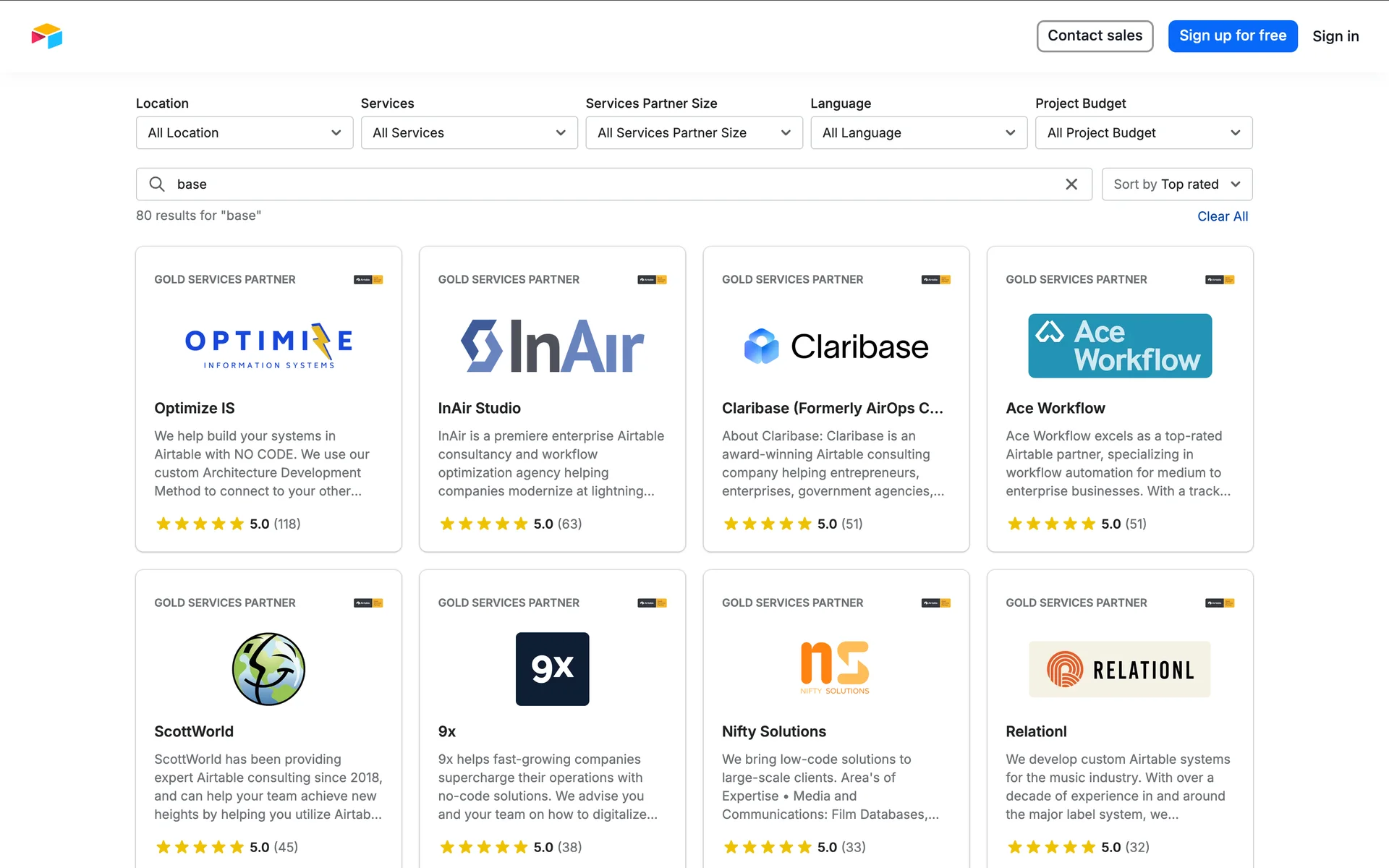Click the Optimize IS logo image

[268, 346]
